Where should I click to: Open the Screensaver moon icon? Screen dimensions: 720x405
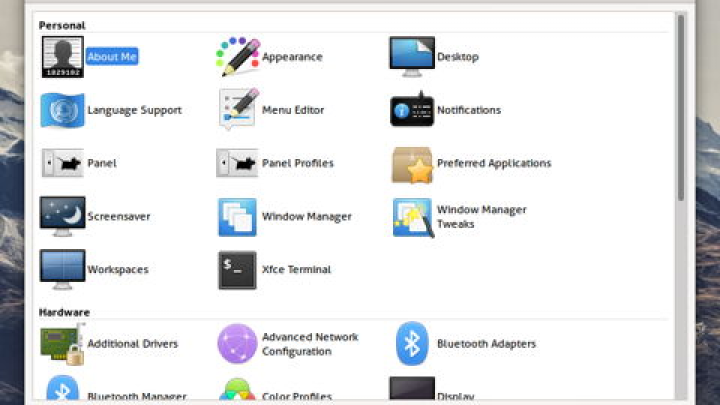[62, 216]
